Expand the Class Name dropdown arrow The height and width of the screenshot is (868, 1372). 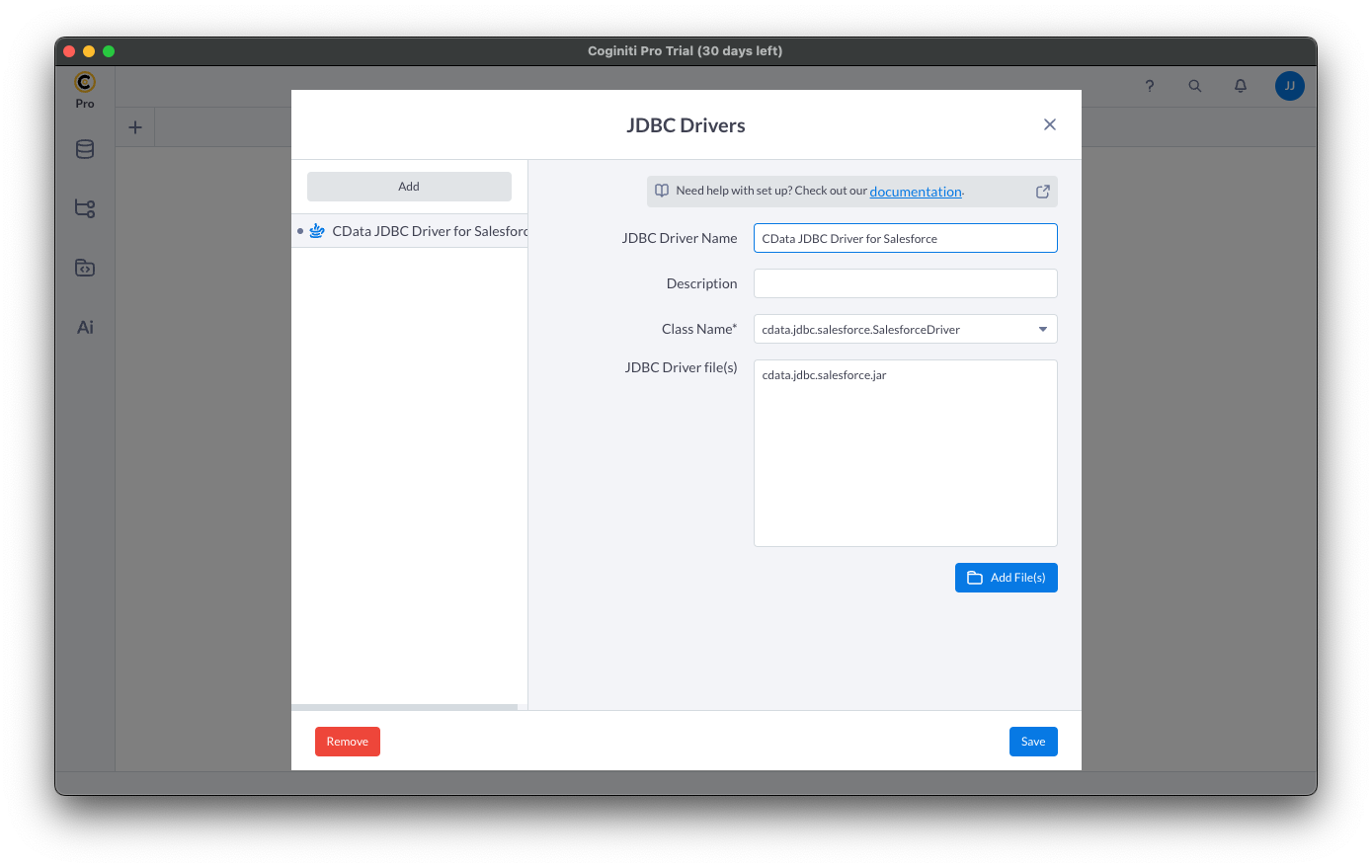(1042, 329)
